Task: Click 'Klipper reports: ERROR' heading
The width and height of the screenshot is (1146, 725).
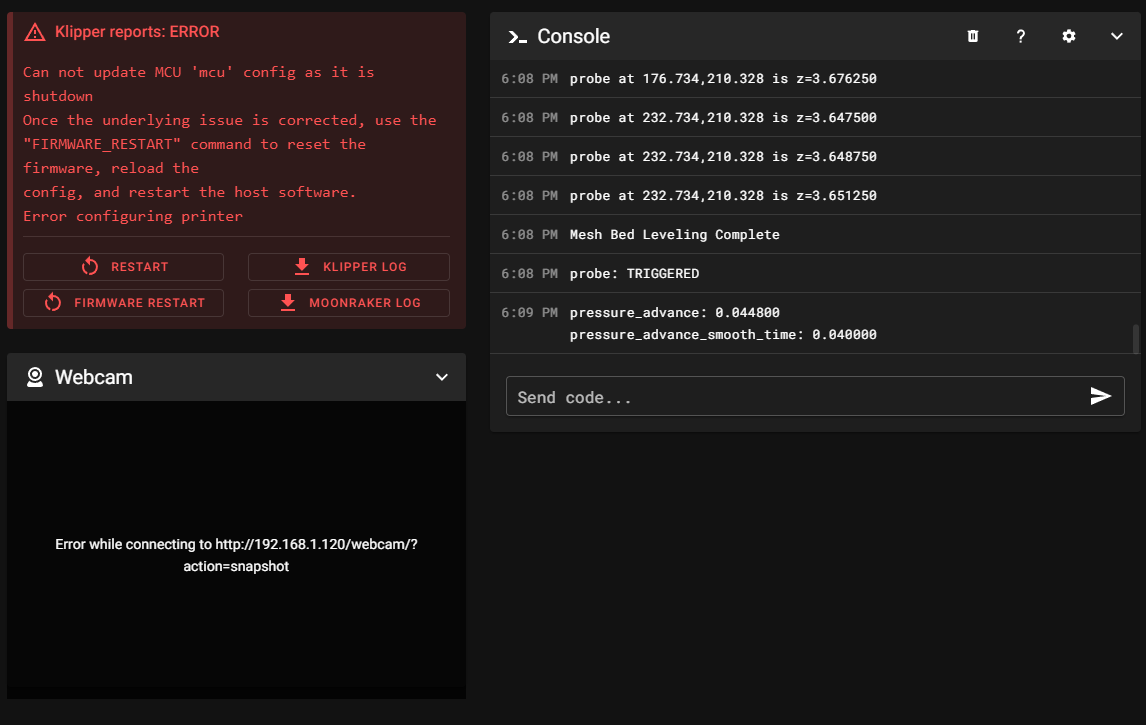Action: (137, 32)
